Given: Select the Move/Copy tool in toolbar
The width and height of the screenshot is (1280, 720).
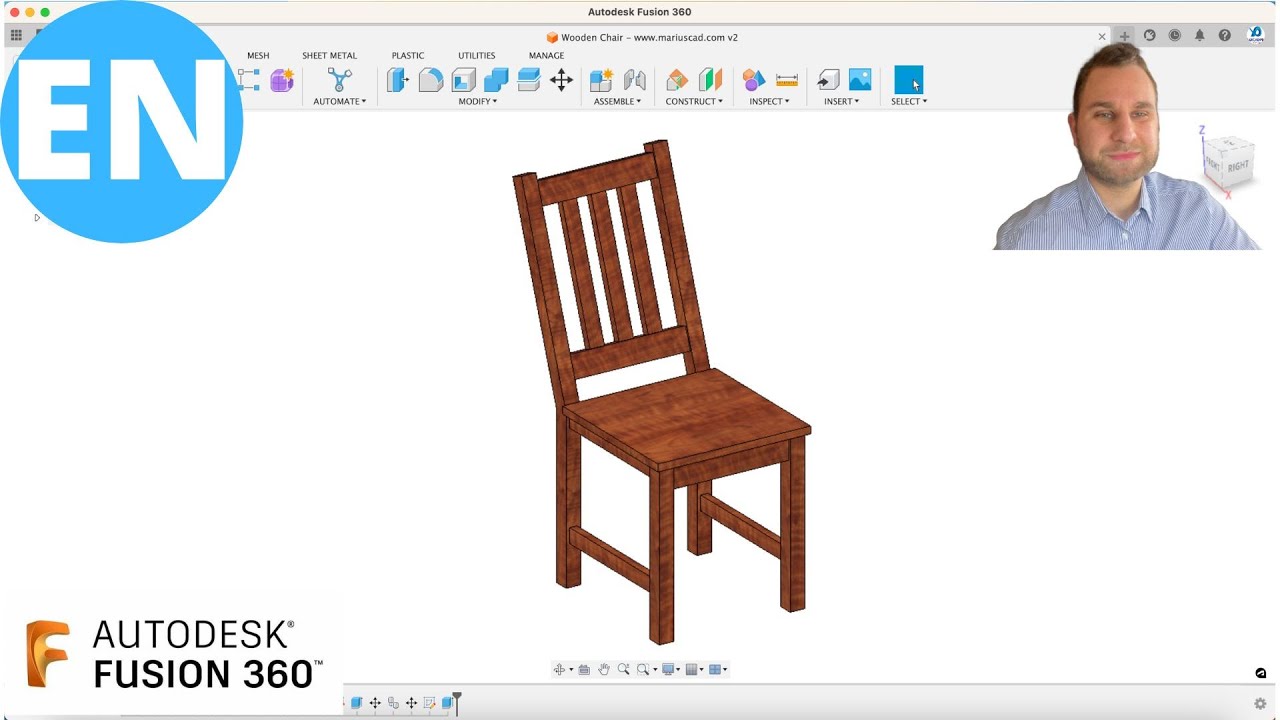Looking at the screenshot, I should 561,80.
